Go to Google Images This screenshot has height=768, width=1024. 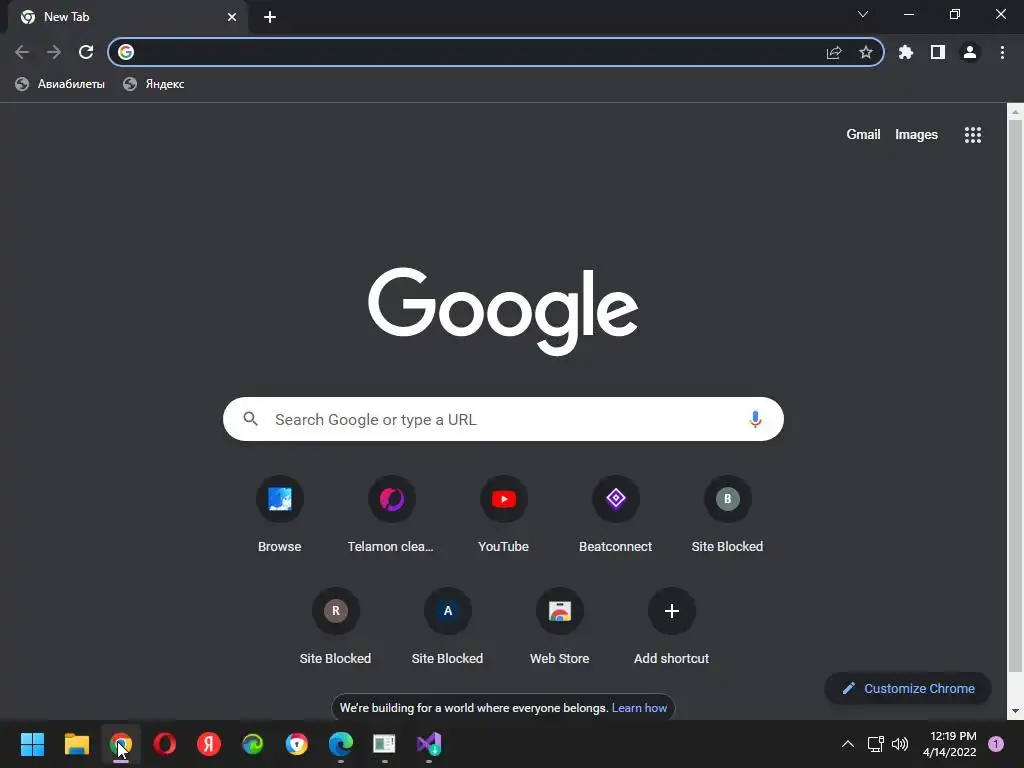pos(916,135)
